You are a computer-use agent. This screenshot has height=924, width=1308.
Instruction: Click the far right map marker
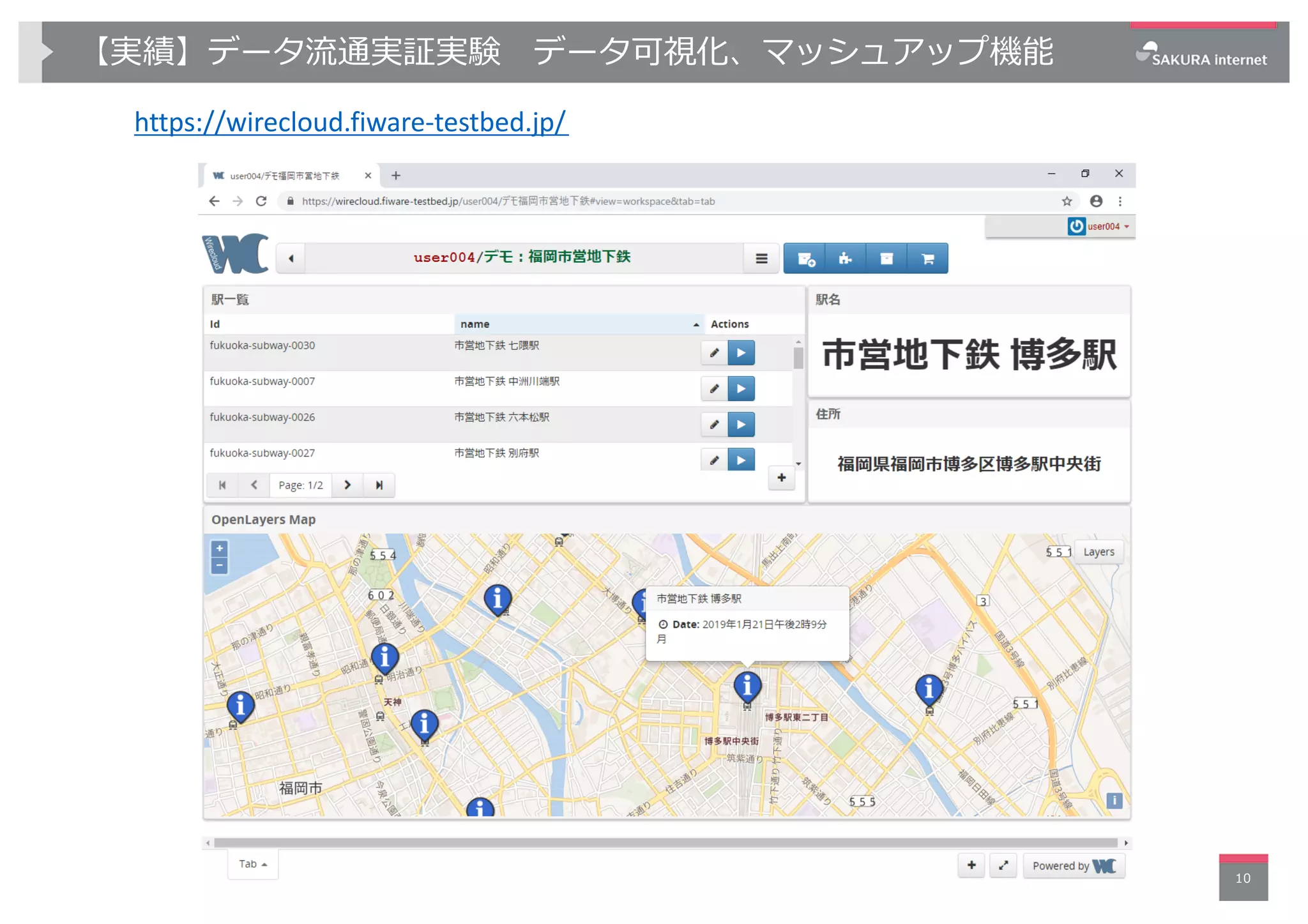click(x=929, y=690)
